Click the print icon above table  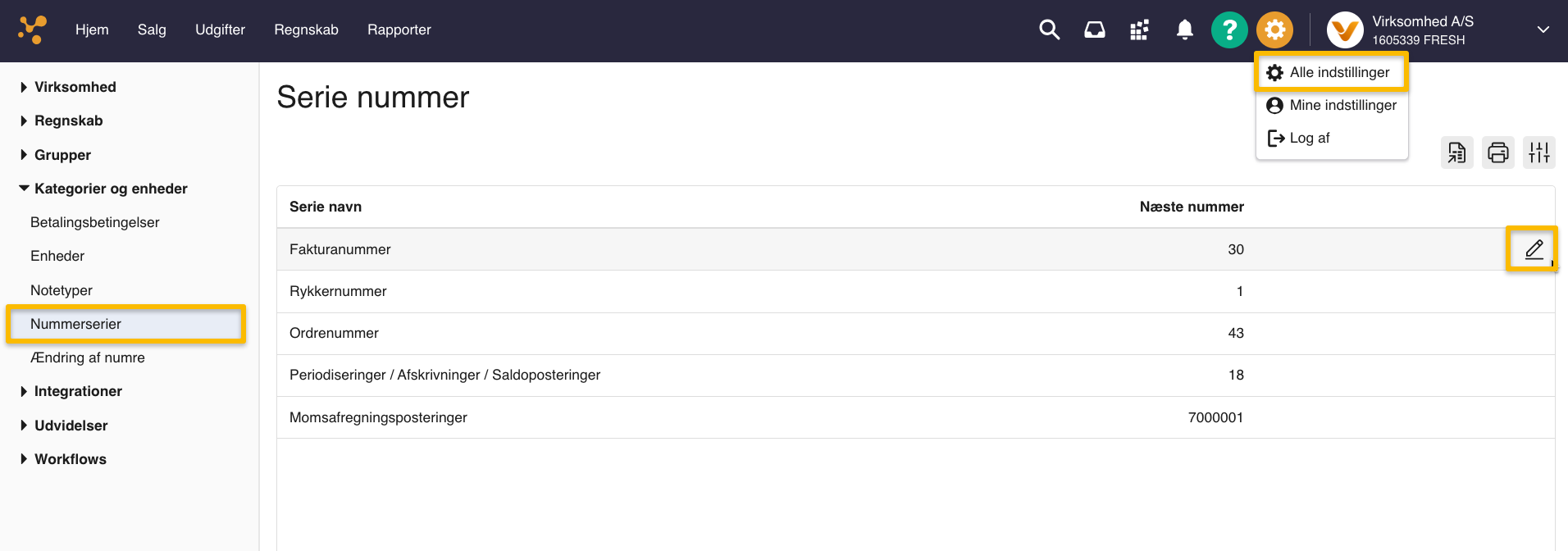coord(1497,153)
